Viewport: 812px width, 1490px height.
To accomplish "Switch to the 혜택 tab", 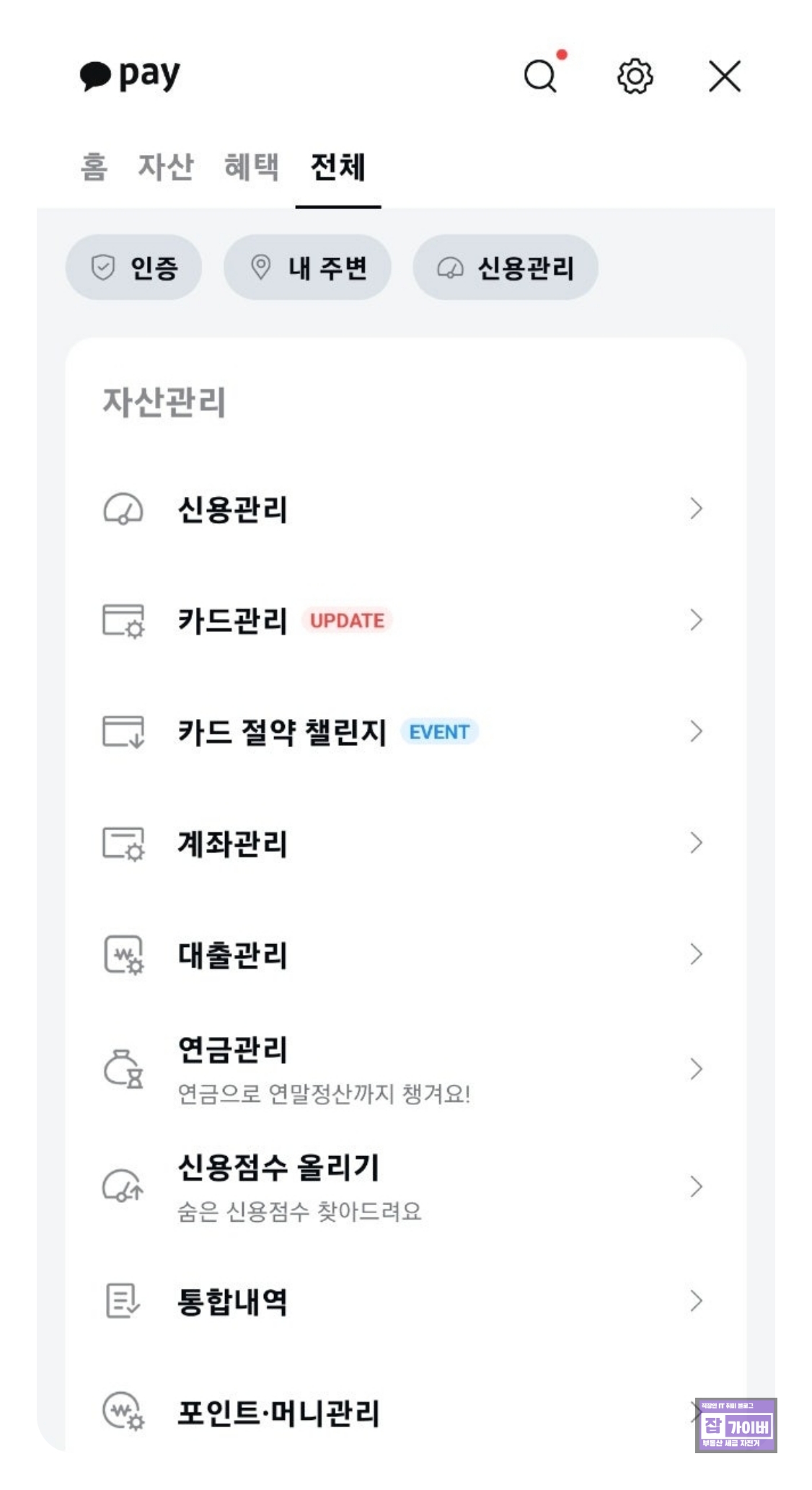I will pos(252,167).
